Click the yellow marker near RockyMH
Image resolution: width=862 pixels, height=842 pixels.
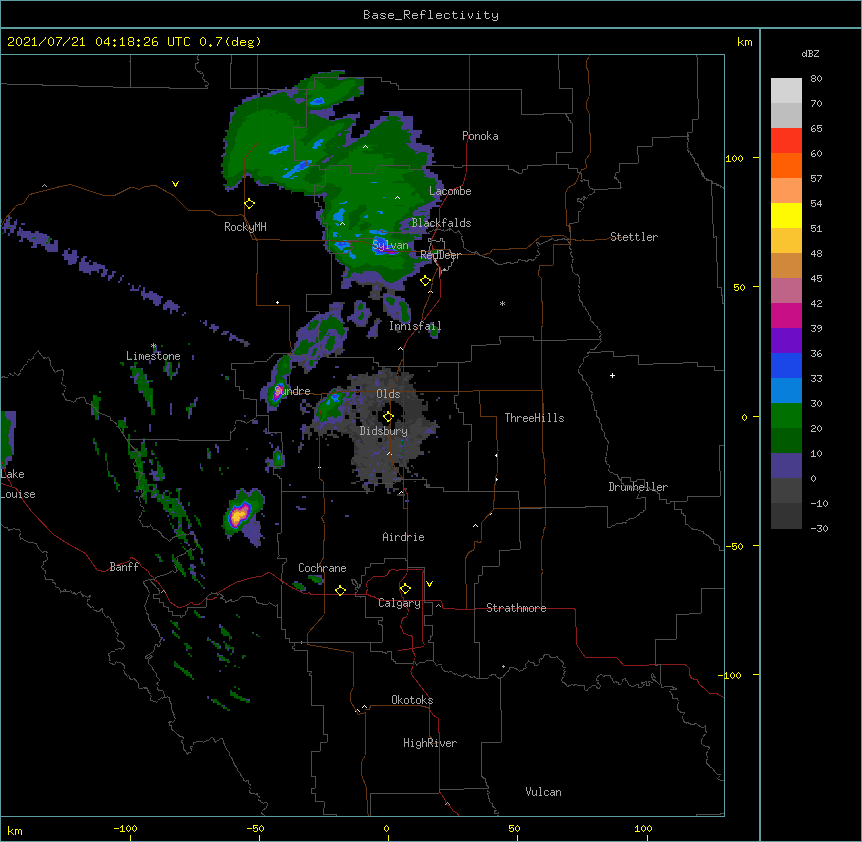(x=250, y=204)
